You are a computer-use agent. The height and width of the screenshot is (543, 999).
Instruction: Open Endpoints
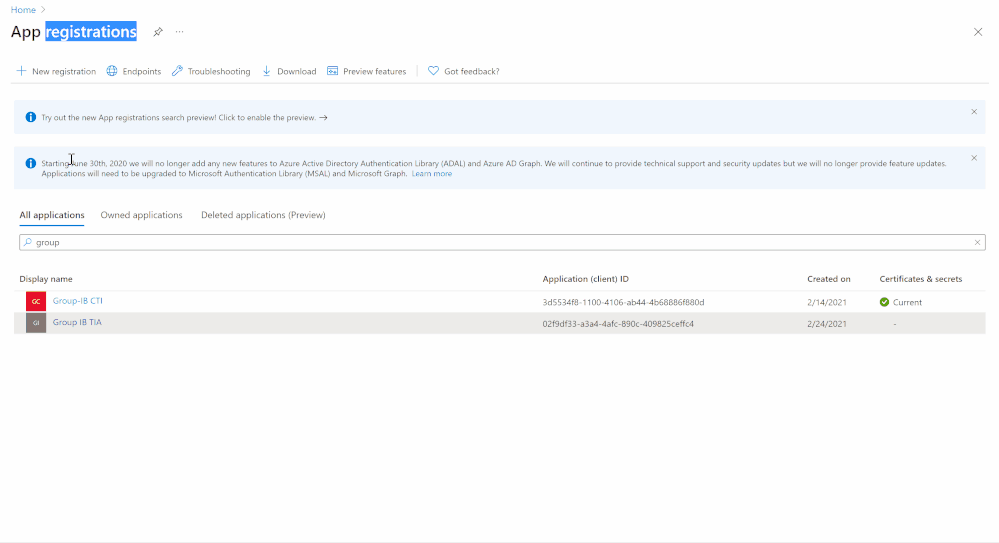click(141, 71)
